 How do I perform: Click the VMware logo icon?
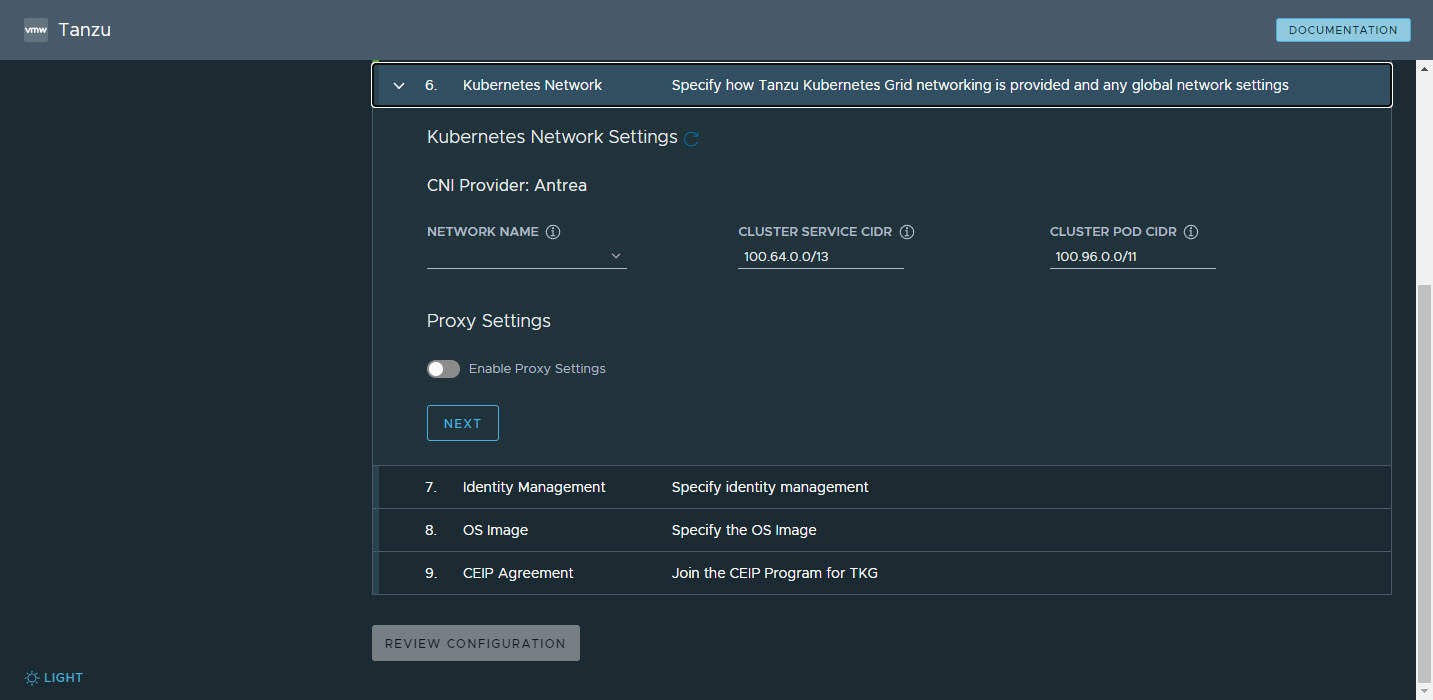[x=36, y=30]
